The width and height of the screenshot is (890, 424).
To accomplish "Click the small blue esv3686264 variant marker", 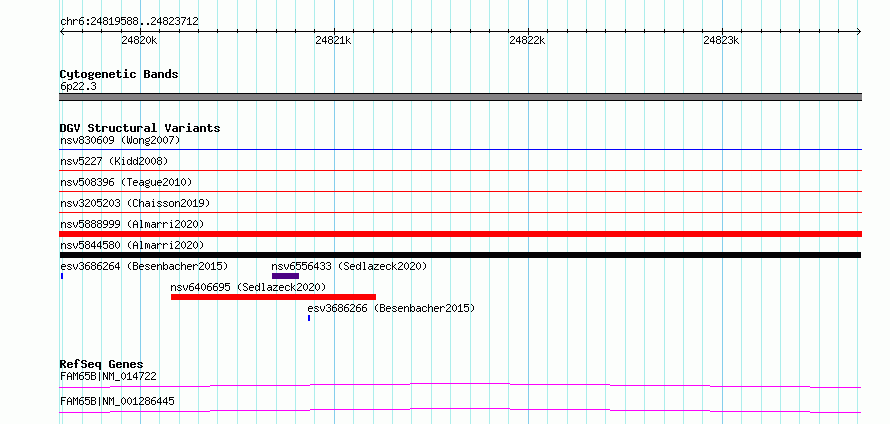I will coord(61,276).
